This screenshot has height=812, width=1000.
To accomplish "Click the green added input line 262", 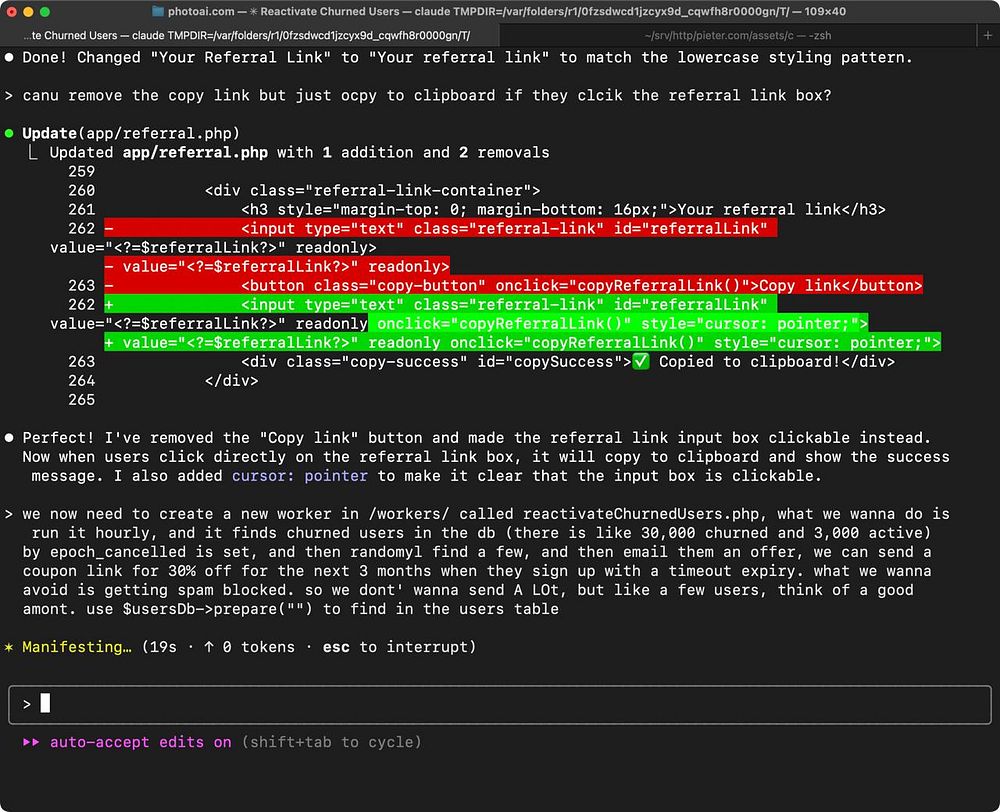I will click(441, 305).
